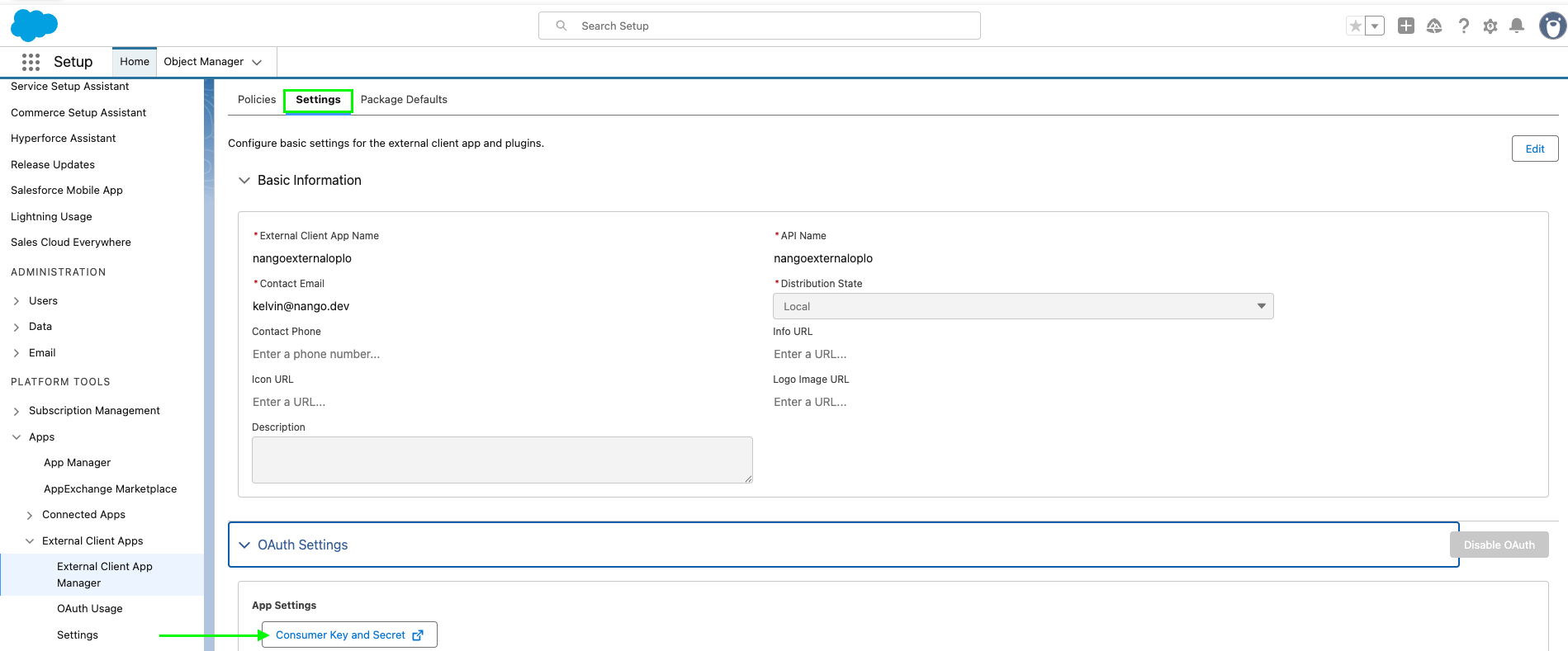This screenshot has width=1568, height=651.
Task: Open AppExchange Marketplace
Action: [x=110, y=489]
